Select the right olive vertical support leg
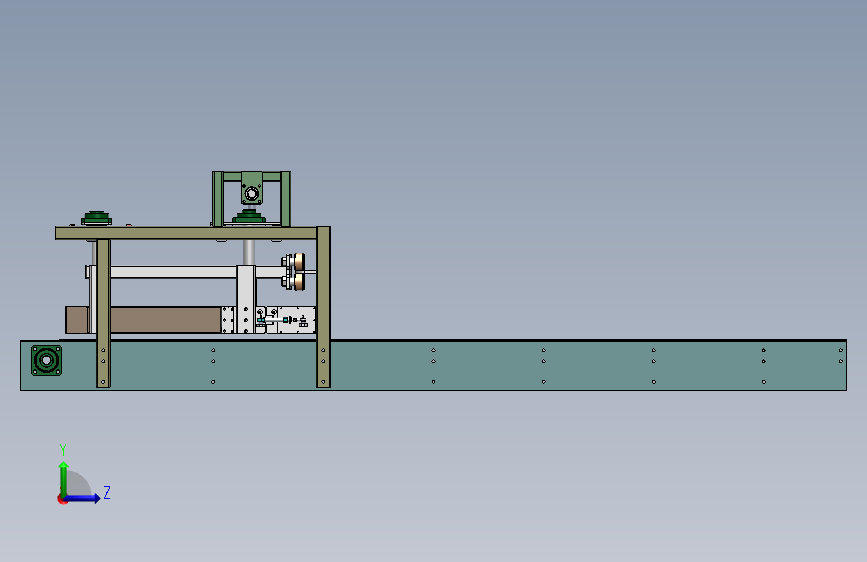The image size is (867, 562). point(323,307)
